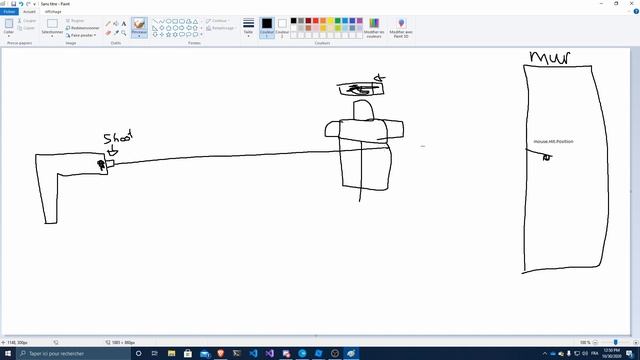Viewport: 640px width, 360px height.
Task: Select the Magnifier zoom tool
Action: [x=124, y=33]
